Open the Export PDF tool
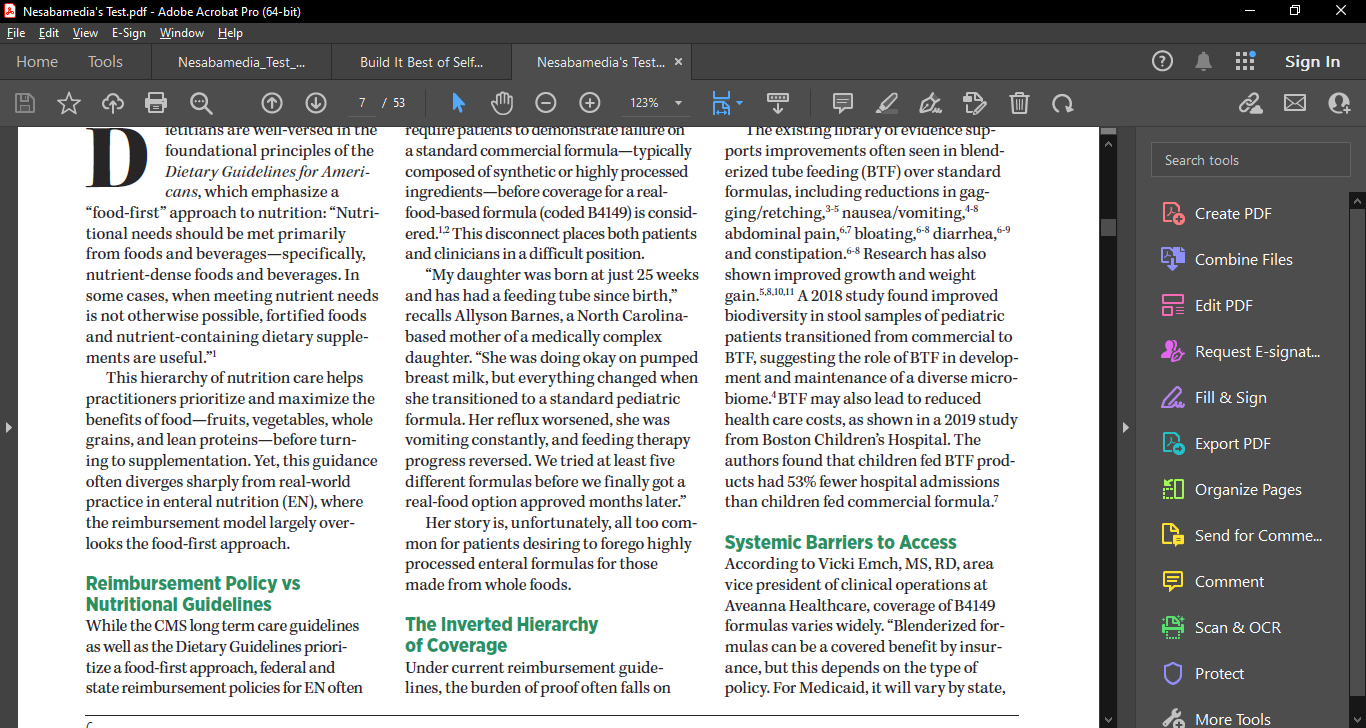The width and height of the screenshot is (1366, 728). [x=1232, y=444]
